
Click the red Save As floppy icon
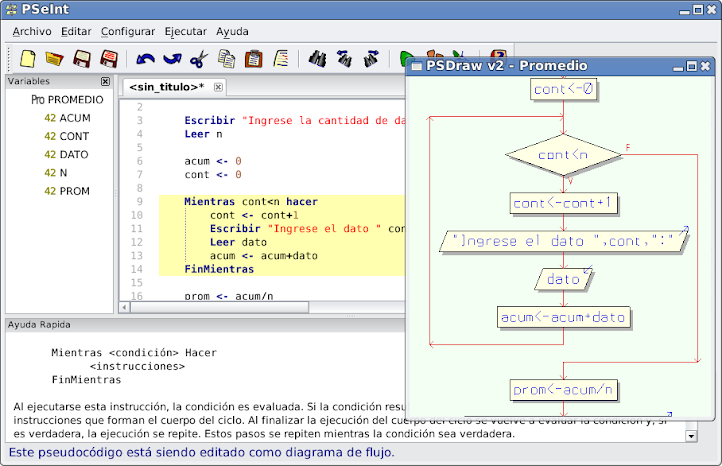click(x=109, y=58)
